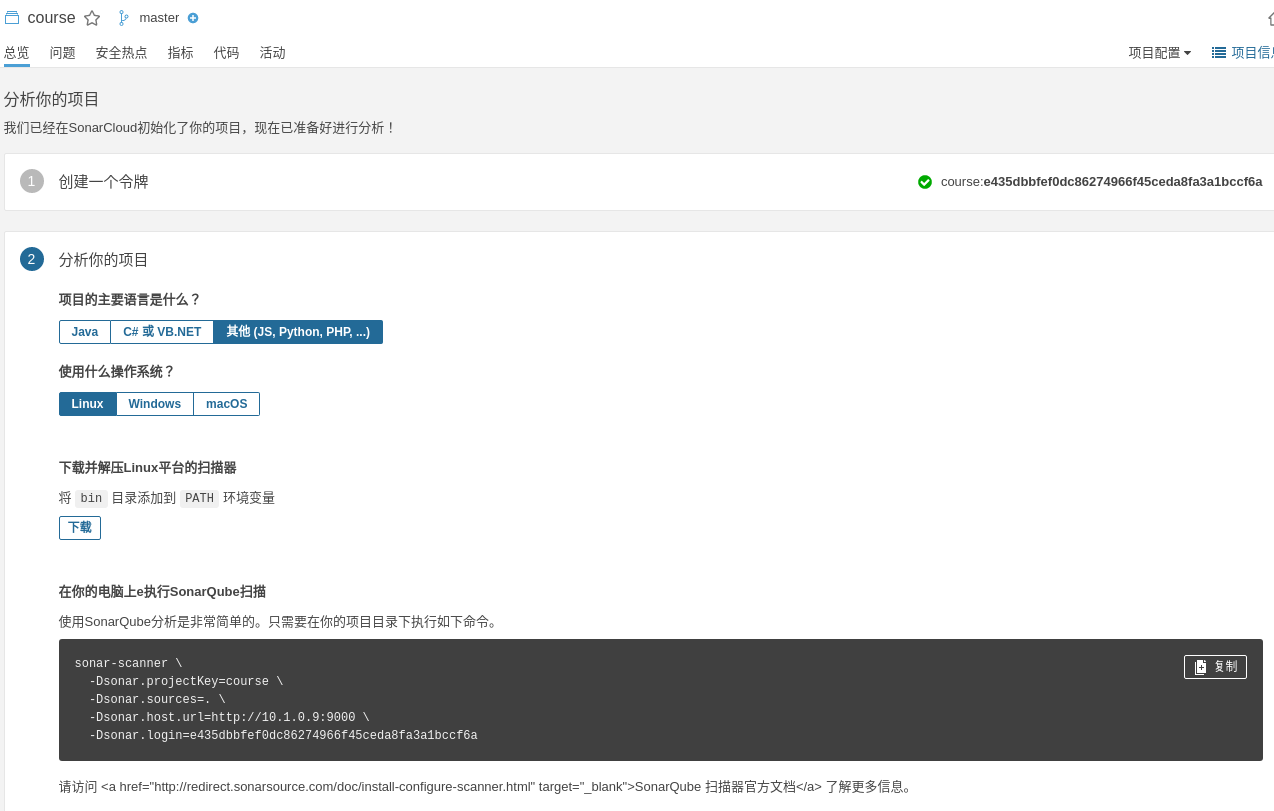Choose macOS operating system
The height and width of the screenshot is (811, 1274).
coord(227,404)
